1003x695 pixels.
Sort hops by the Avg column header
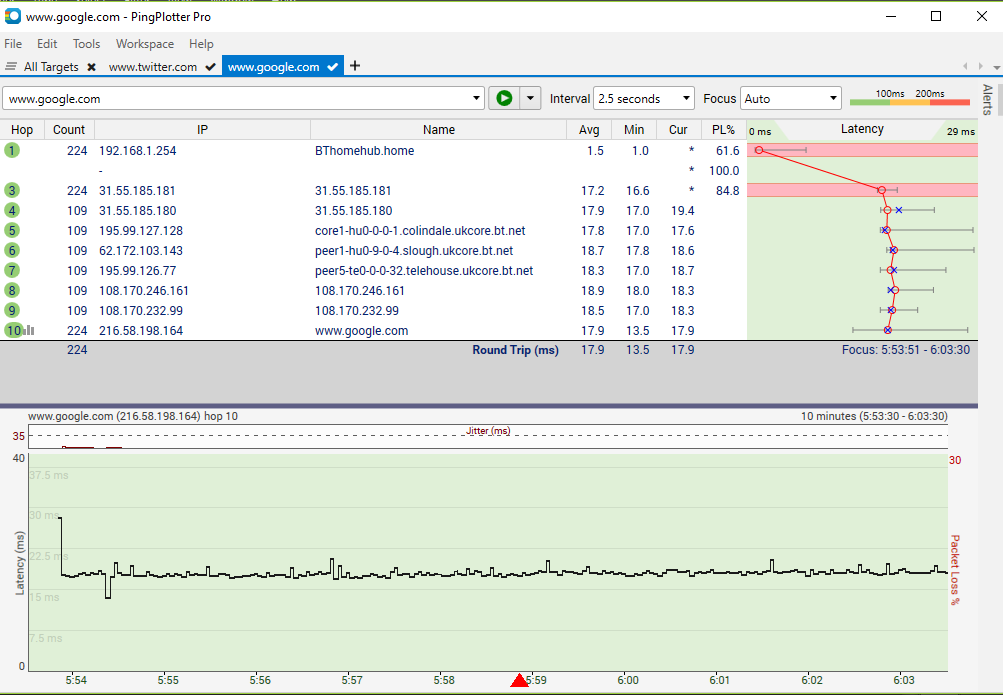pyautogui.click(x=589, y=129)
